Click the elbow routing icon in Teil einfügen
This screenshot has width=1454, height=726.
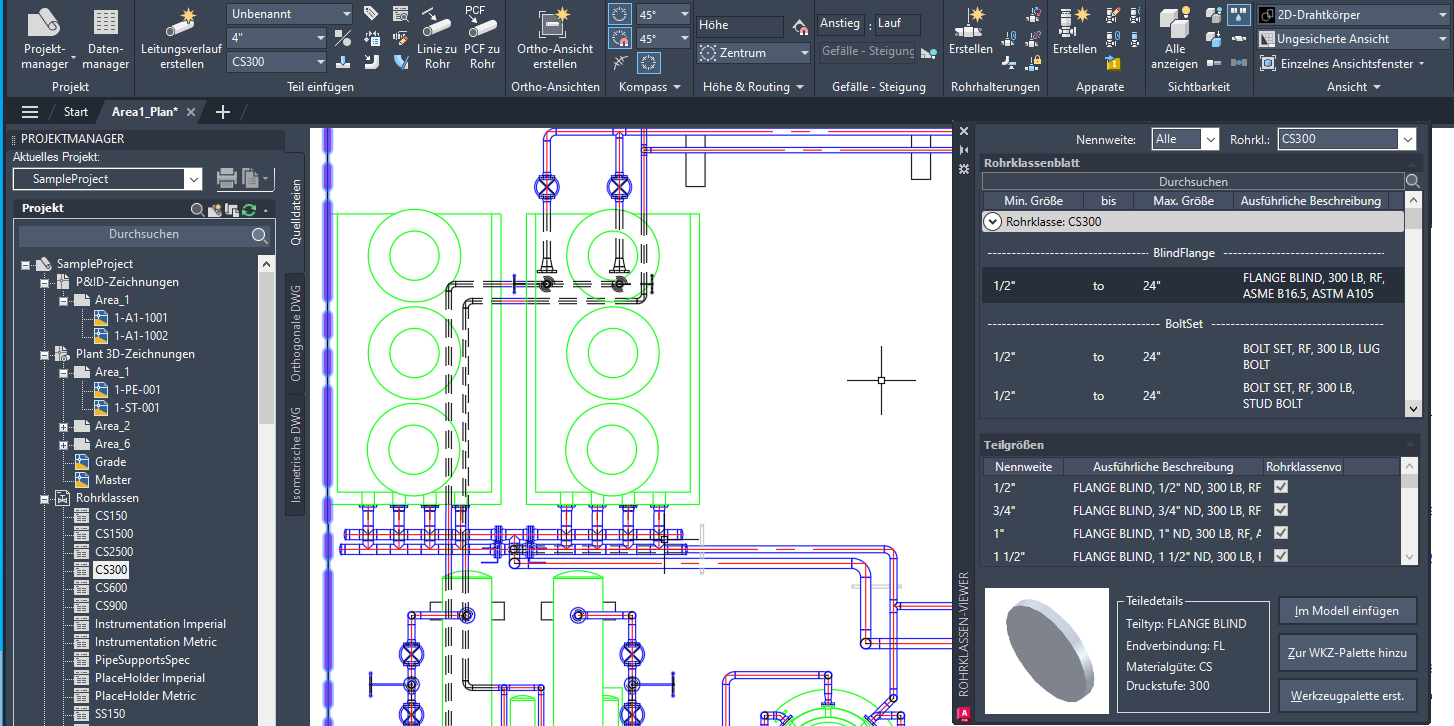pyautogui.click(x=371, y=62)
